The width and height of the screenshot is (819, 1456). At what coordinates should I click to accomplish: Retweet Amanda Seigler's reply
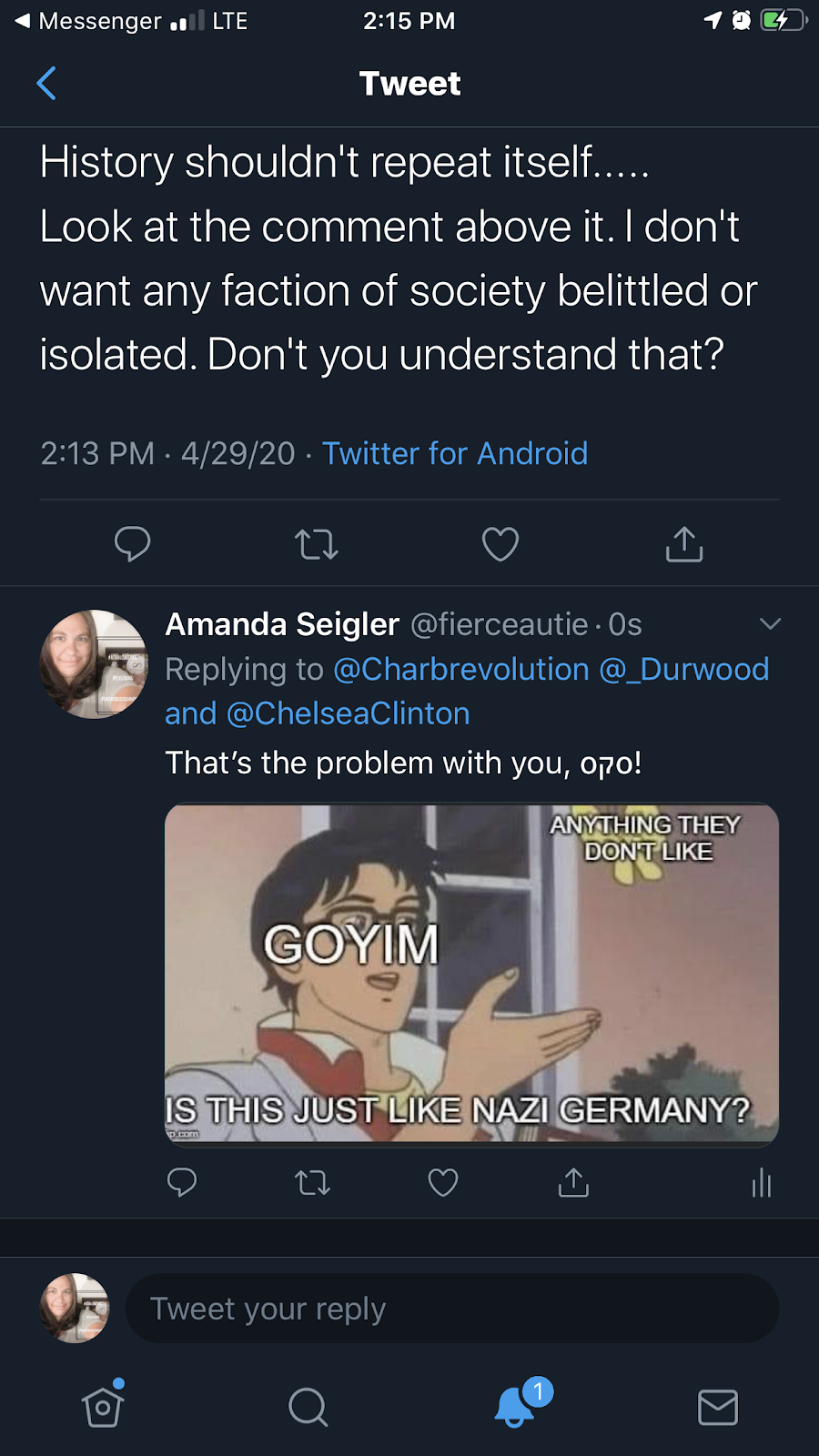[312, 1182]
